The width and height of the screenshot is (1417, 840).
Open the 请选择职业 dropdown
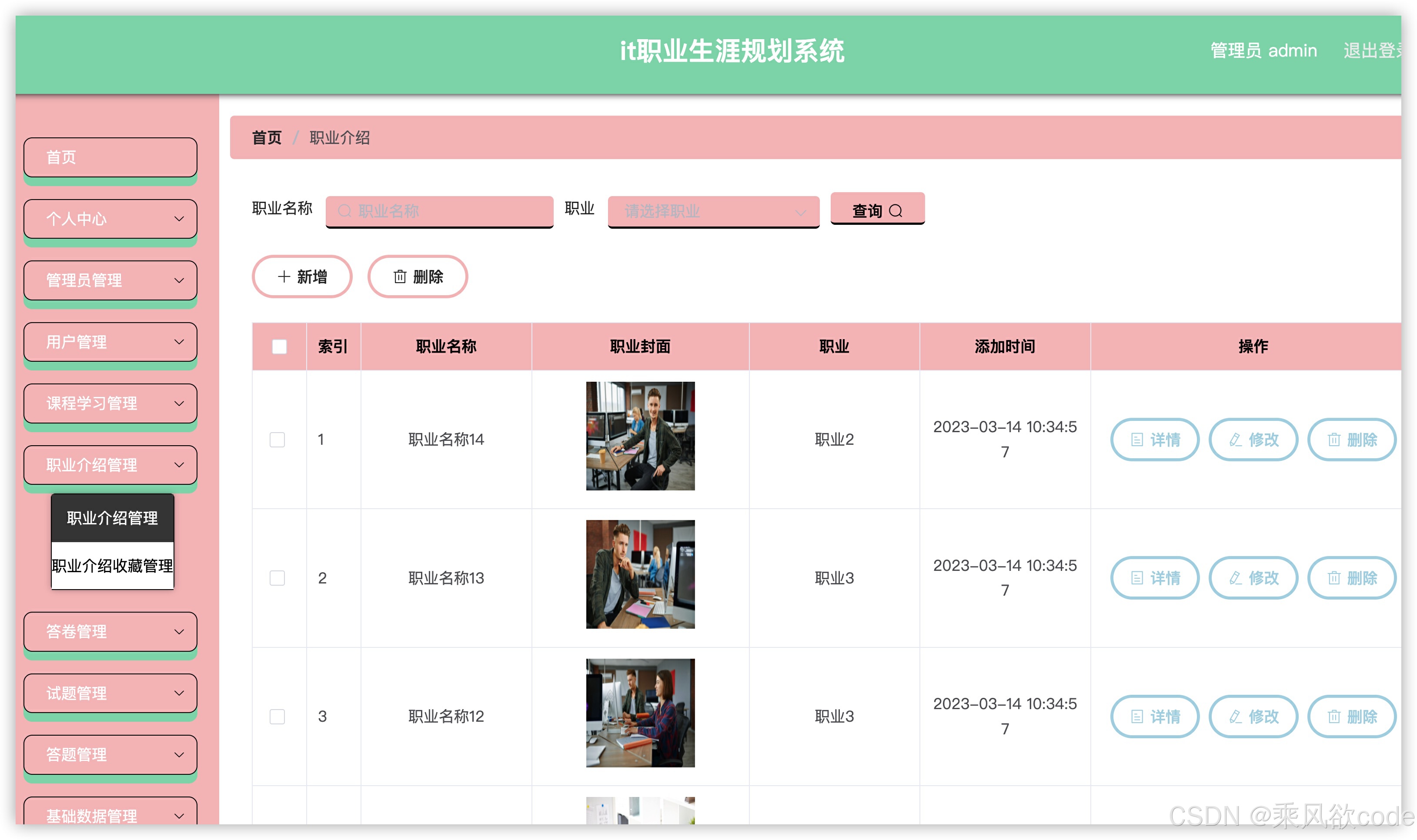tap(713, 211)
